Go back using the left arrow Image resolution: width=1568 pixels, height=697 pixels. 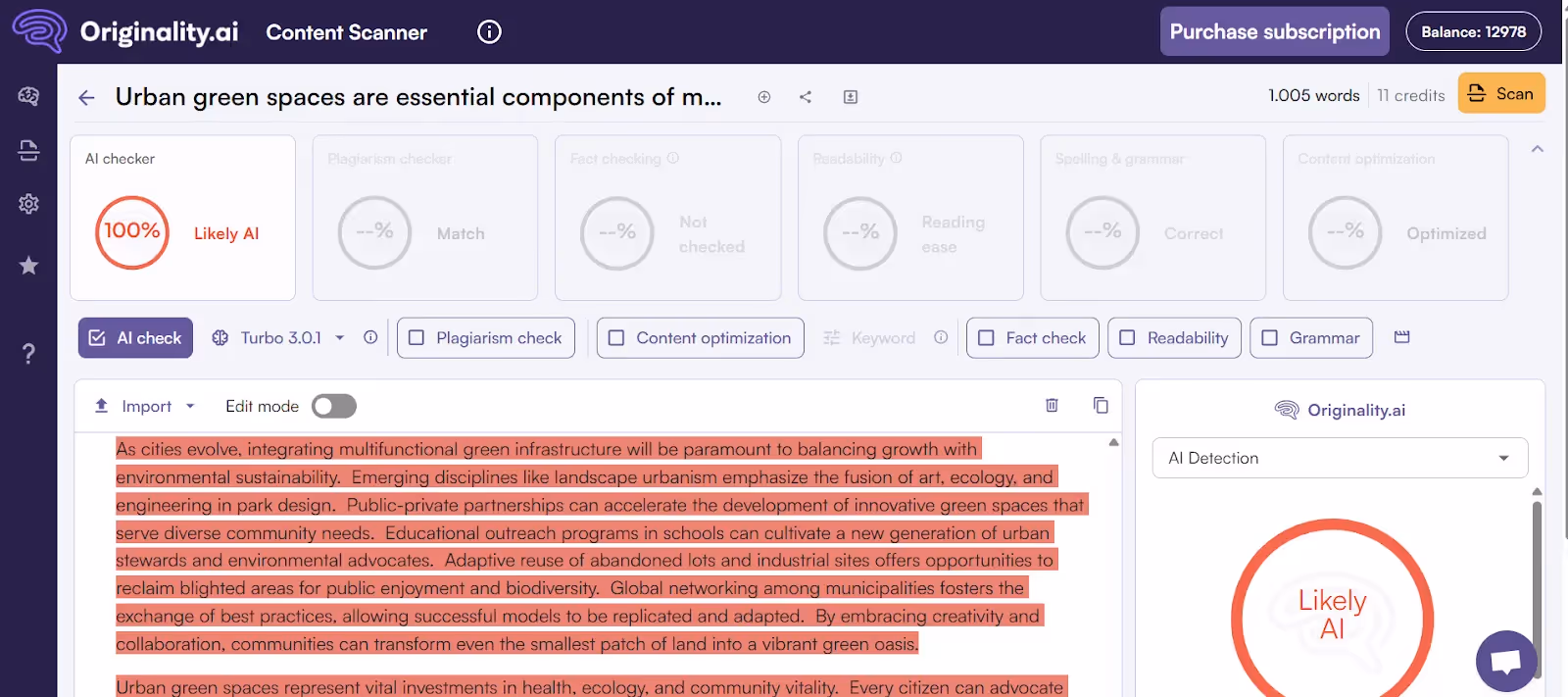pos(86,97)
